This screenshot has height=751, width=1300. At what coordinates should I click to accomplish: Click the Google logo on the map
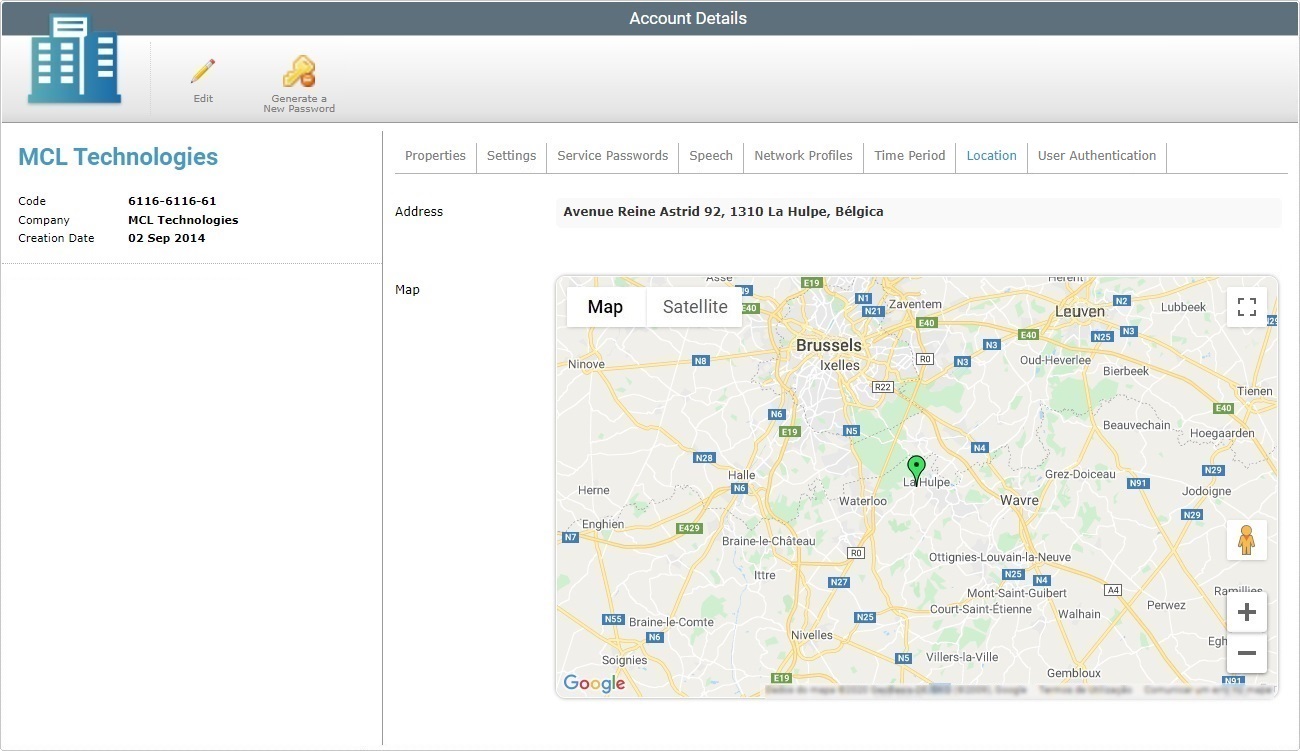594,683
